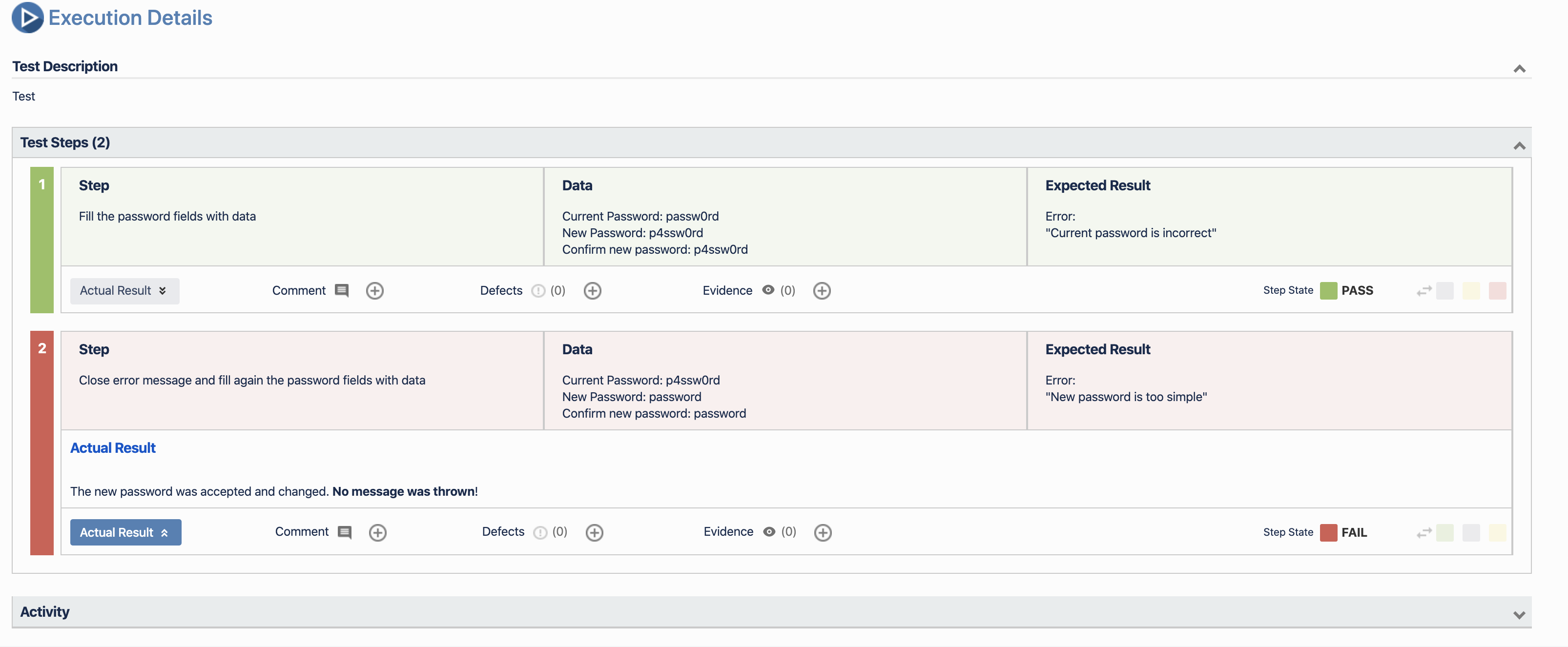Viewport: 1568px width, 647px height.
Task: Add a defect to step 1
Action: pos(592,291)
